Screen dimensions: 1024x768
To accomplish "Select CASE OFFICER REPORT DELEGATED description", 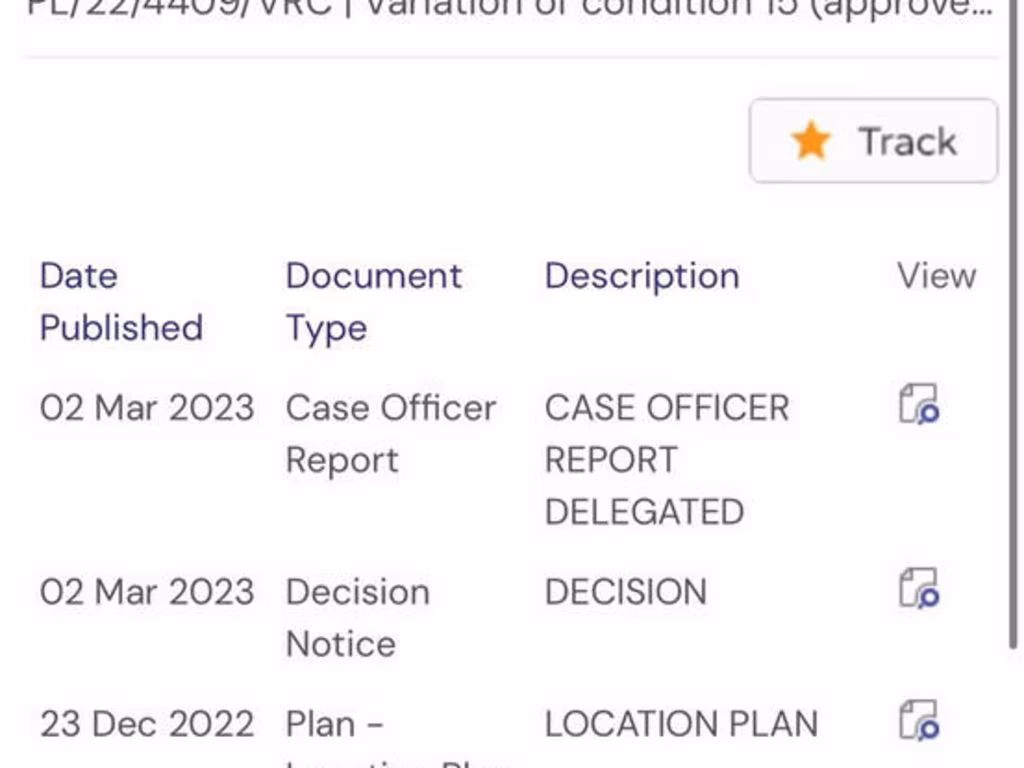I will [x=666, y=460].
